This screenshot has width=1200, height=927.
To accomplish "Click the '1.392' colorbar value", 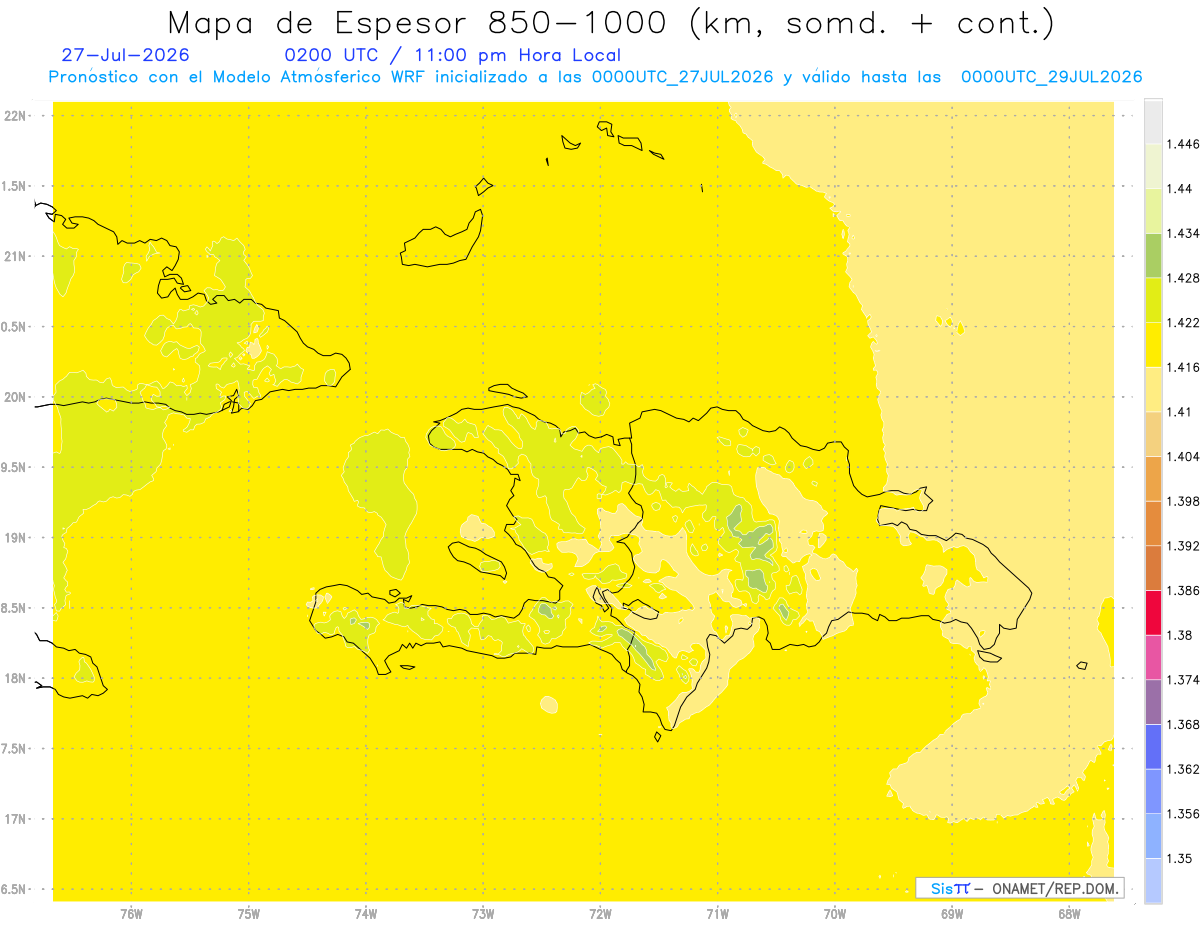I will point(1183,546).
